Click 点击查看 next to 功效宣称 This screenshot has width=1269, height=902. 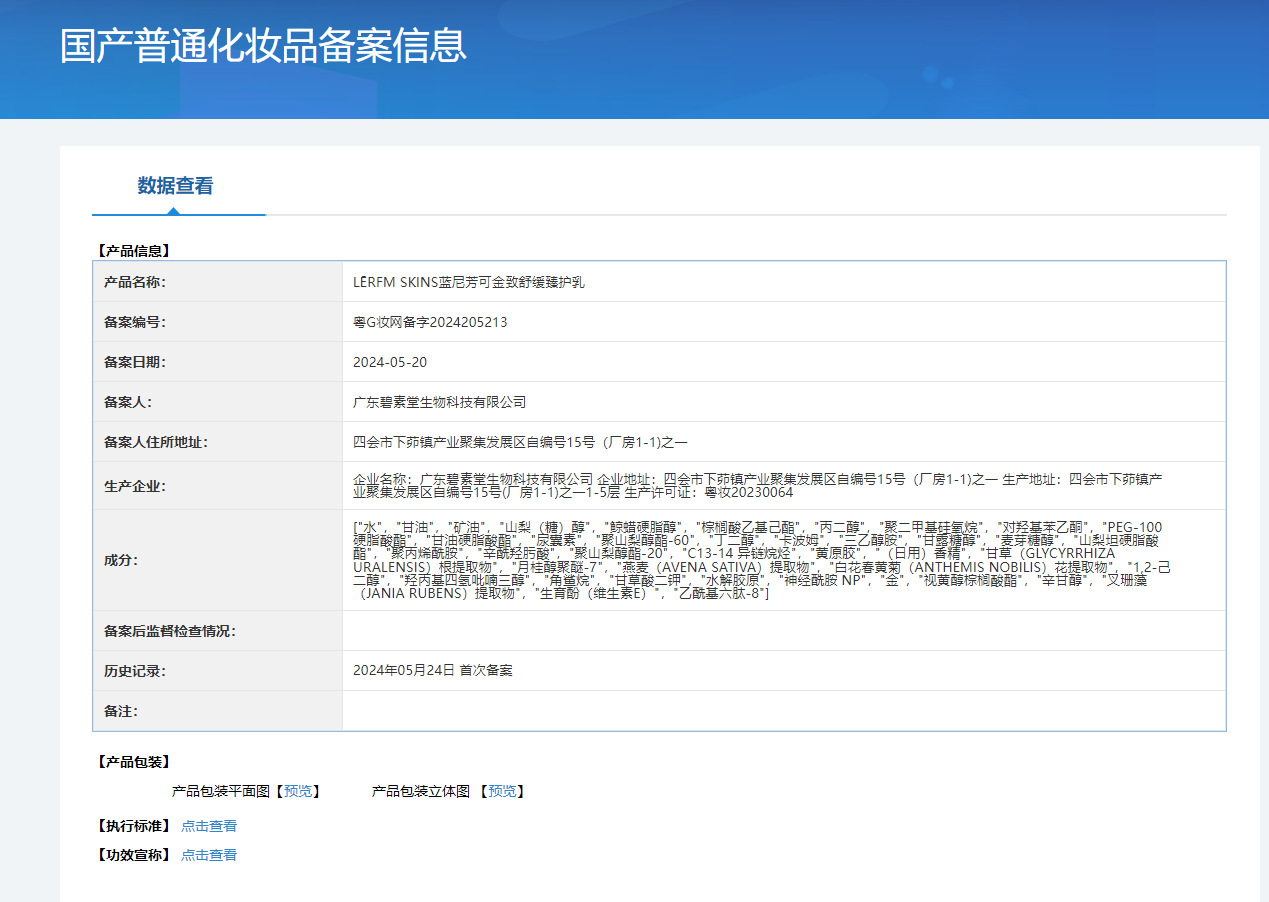click(x=209, y=855)
